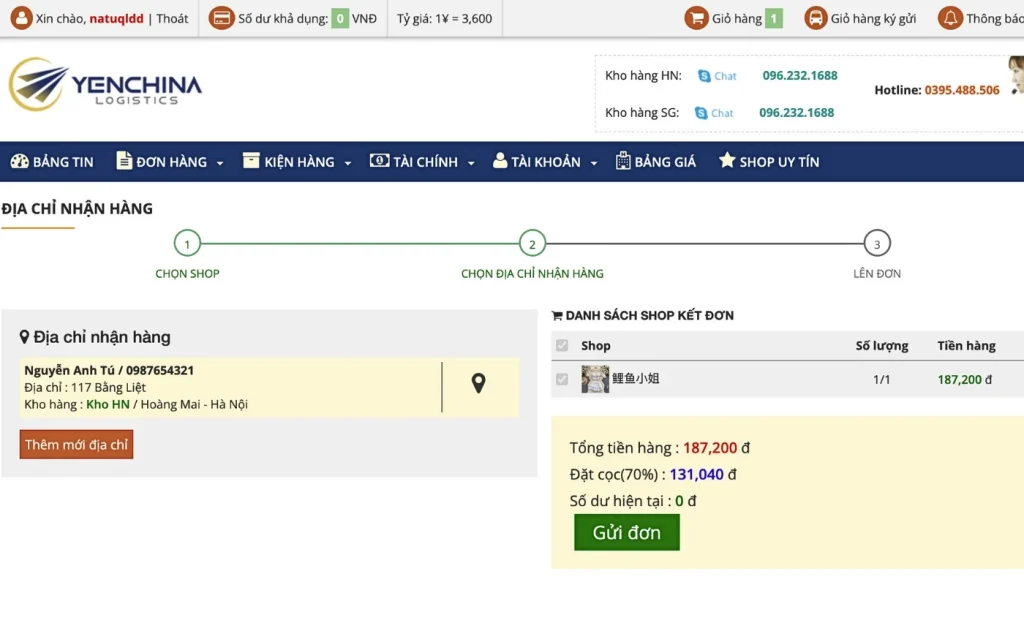Open the TÀI KHOẢN dropdown menu
The width and height of the screenshot is (1024, 623).
[545, 162]
